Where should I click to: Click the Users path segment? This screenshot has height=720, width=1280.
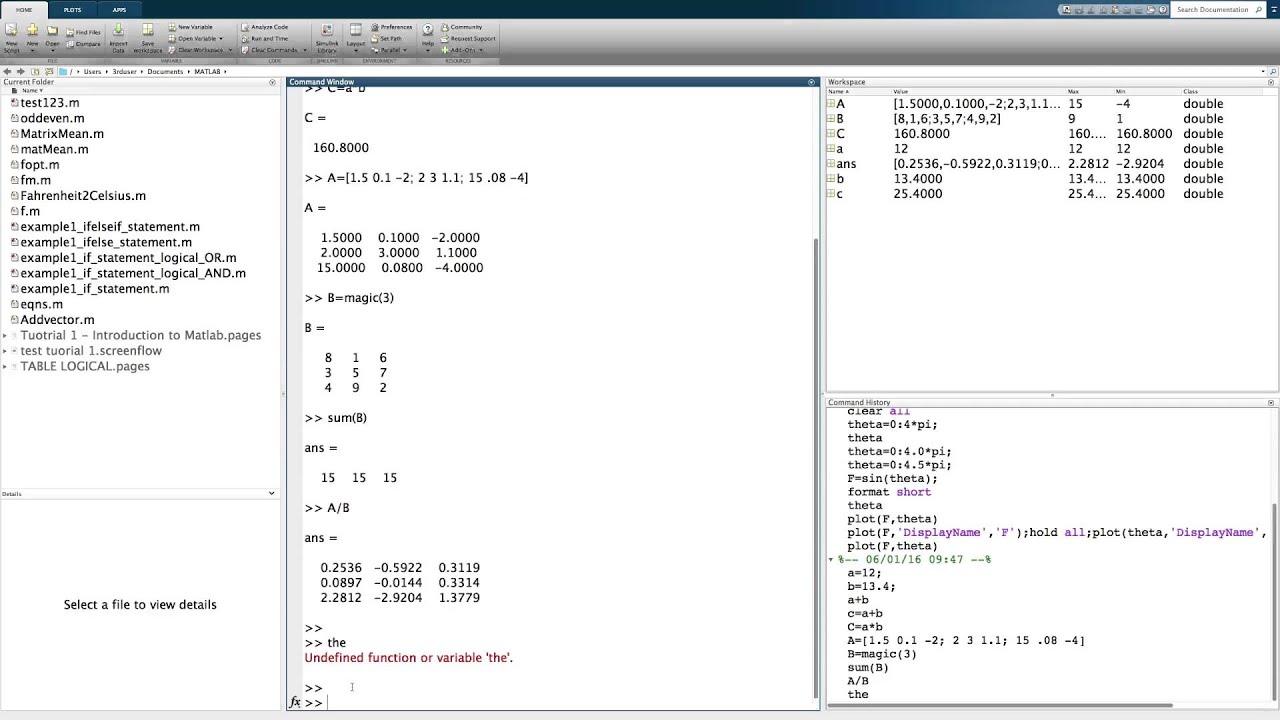click(92, 72)
